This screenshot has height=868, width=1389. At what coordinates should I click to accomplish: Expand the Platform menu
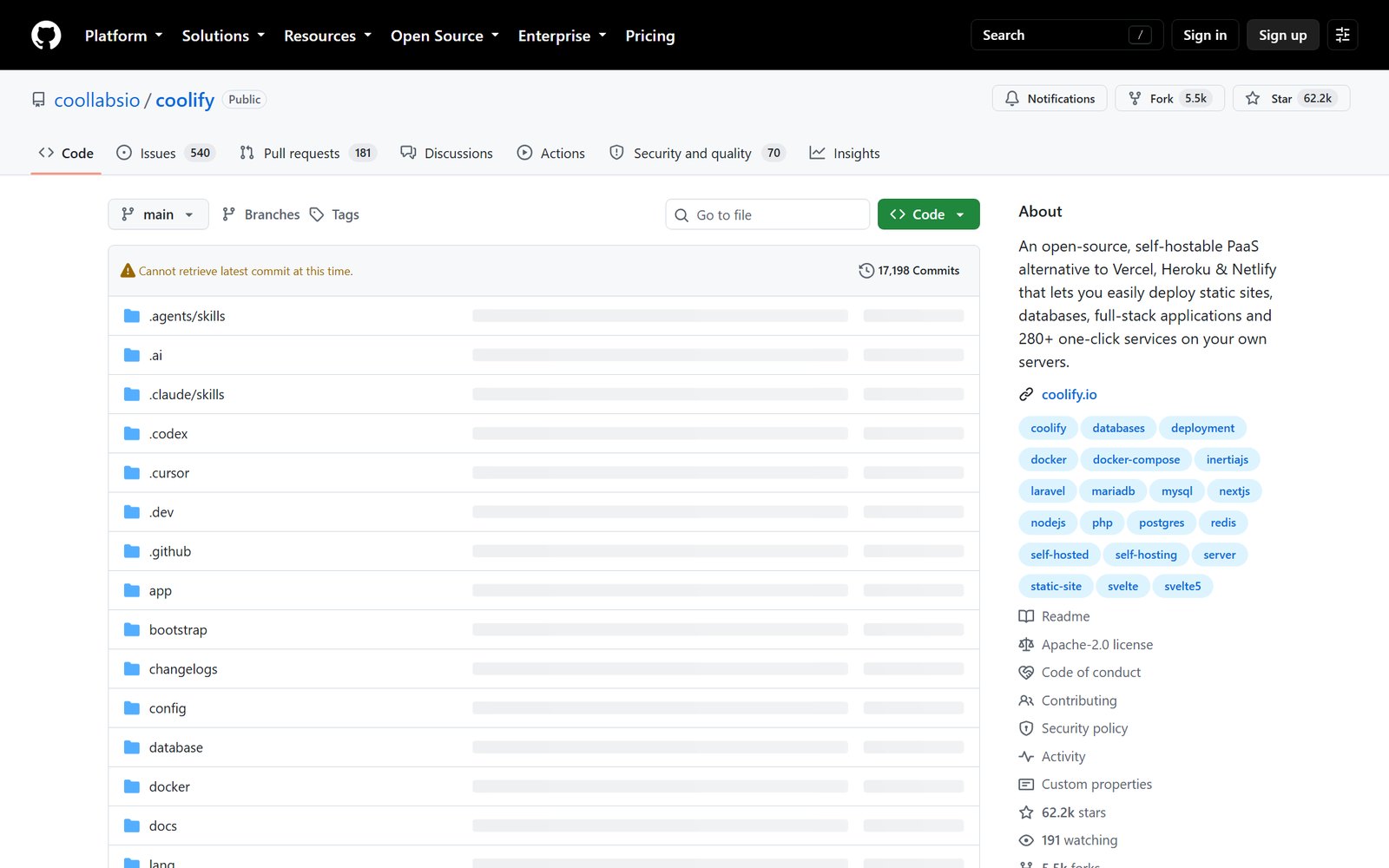pos(123,36)
